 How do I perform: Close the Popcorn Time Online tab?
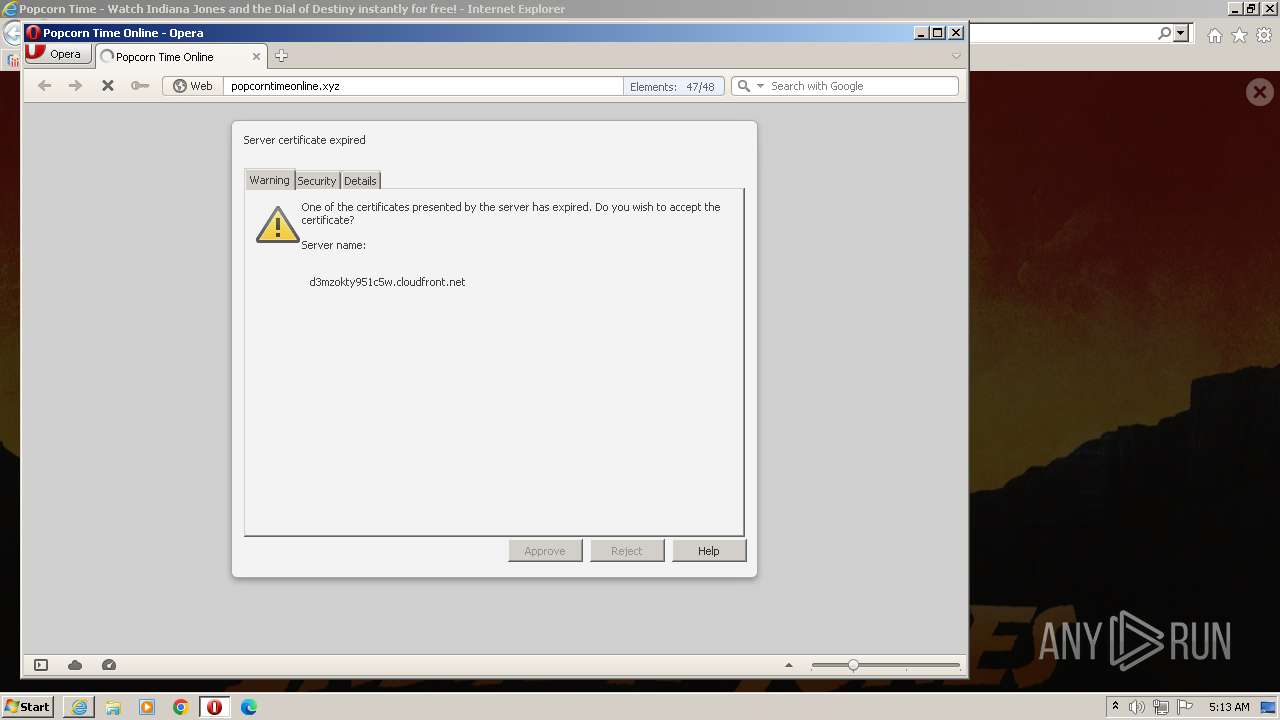[256, 57]
